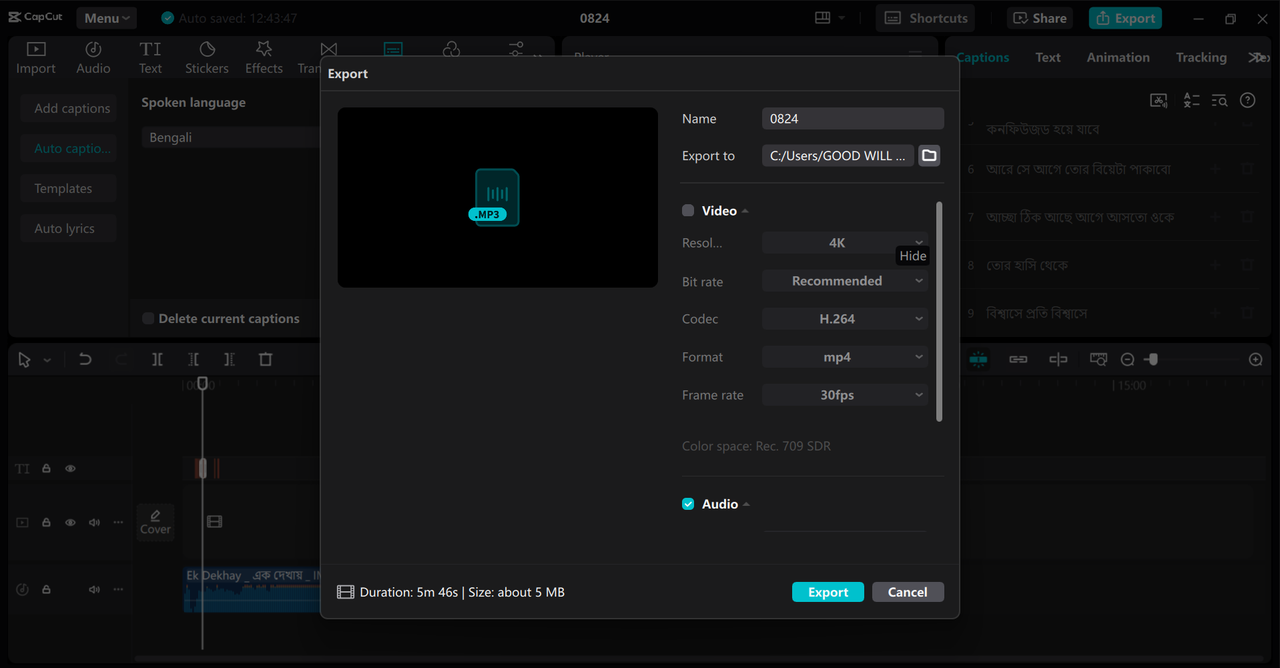Hide the text caption track with eye icon
1280x668 pixels.
click(70, 468)
